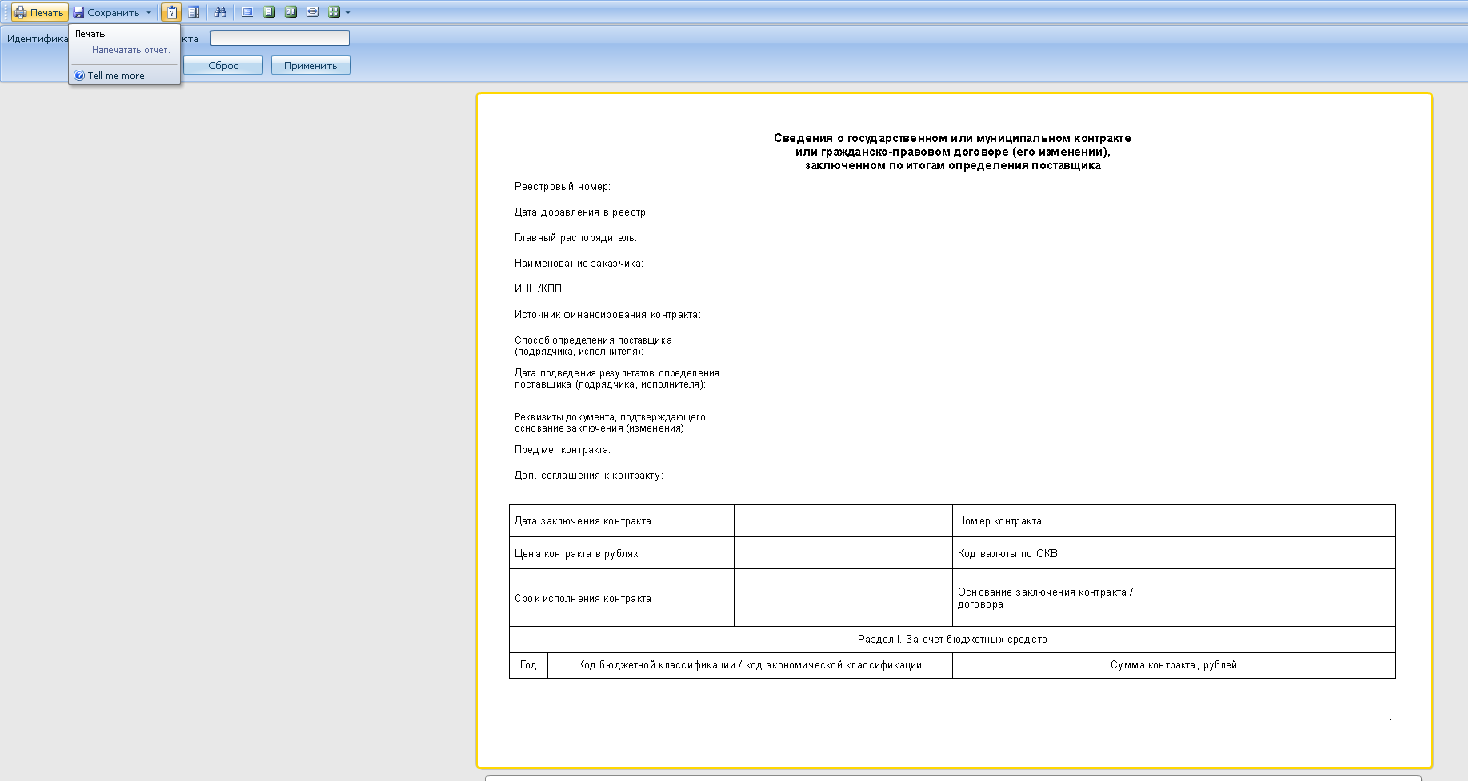Click 'Раздел I. За счет бюджетных средств' row
The height and width of the screenshot is (781, 1468).
(x=952, y=639)
